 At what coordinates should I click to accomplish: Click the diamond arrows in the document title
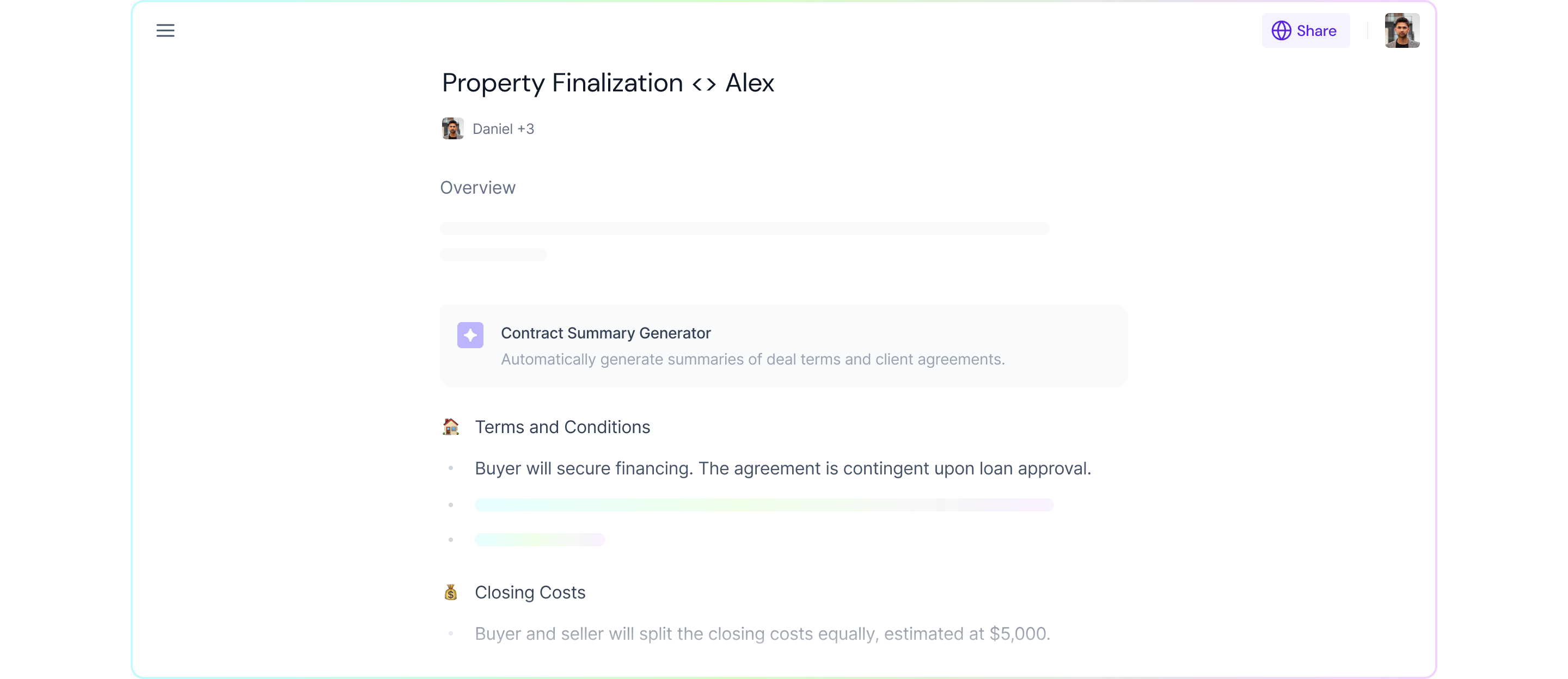tap(705, 83)
